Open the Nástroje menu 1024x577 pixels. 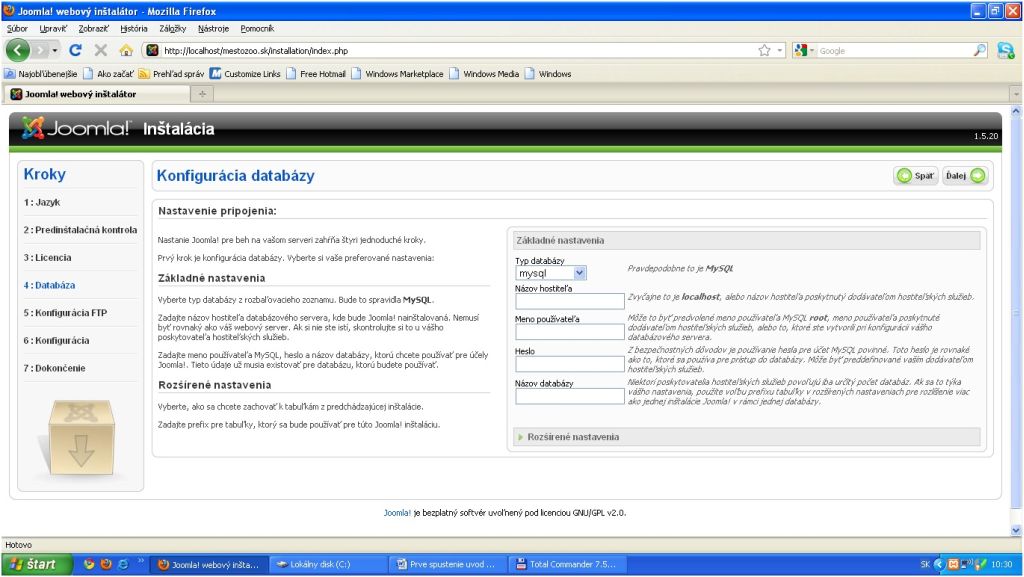click(214, 29)
